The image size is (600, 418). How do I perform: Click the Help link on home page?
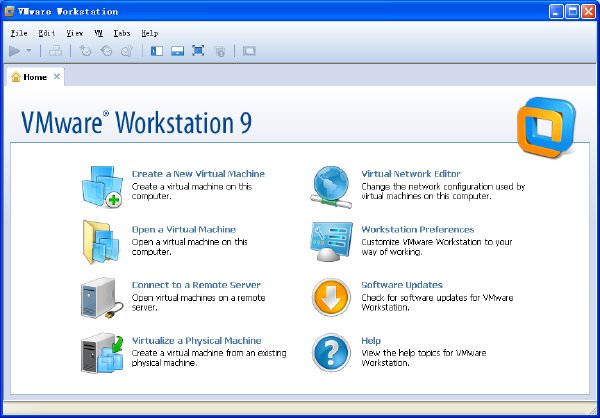[x=371, y=341]
